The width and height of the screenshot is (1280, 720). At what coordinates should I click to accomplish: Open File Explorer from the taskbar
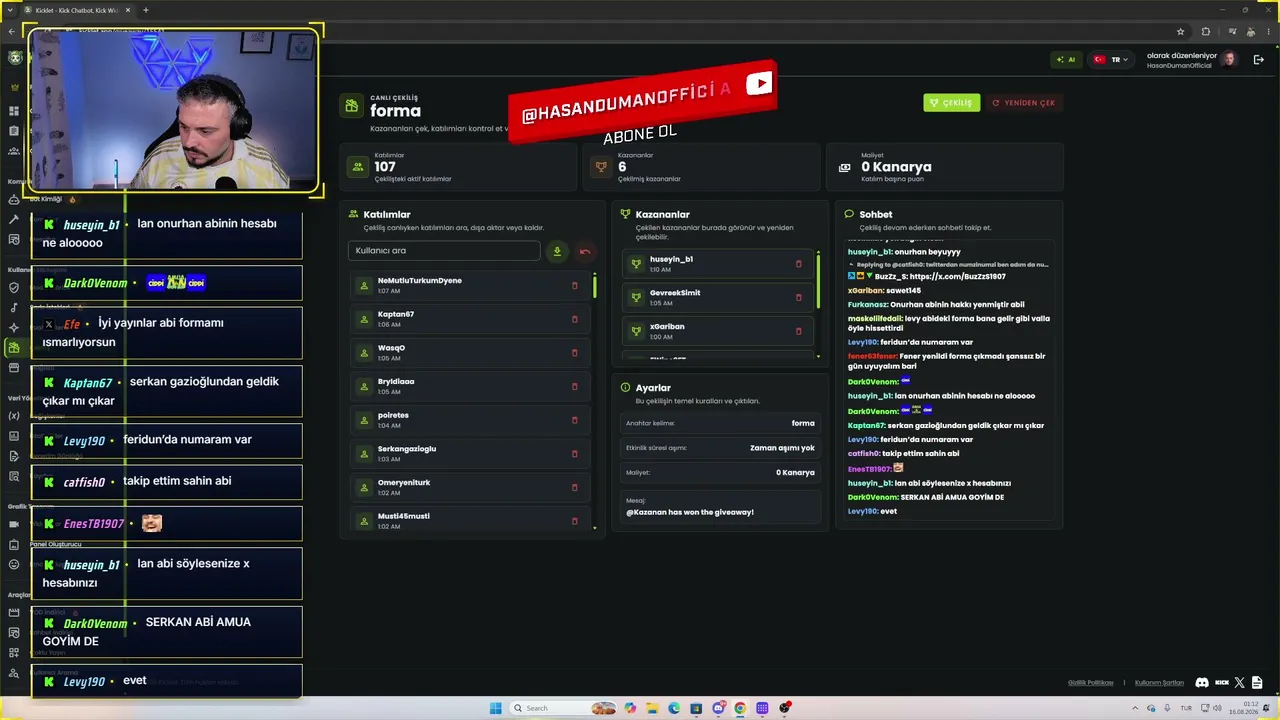(x=652, y=708)
